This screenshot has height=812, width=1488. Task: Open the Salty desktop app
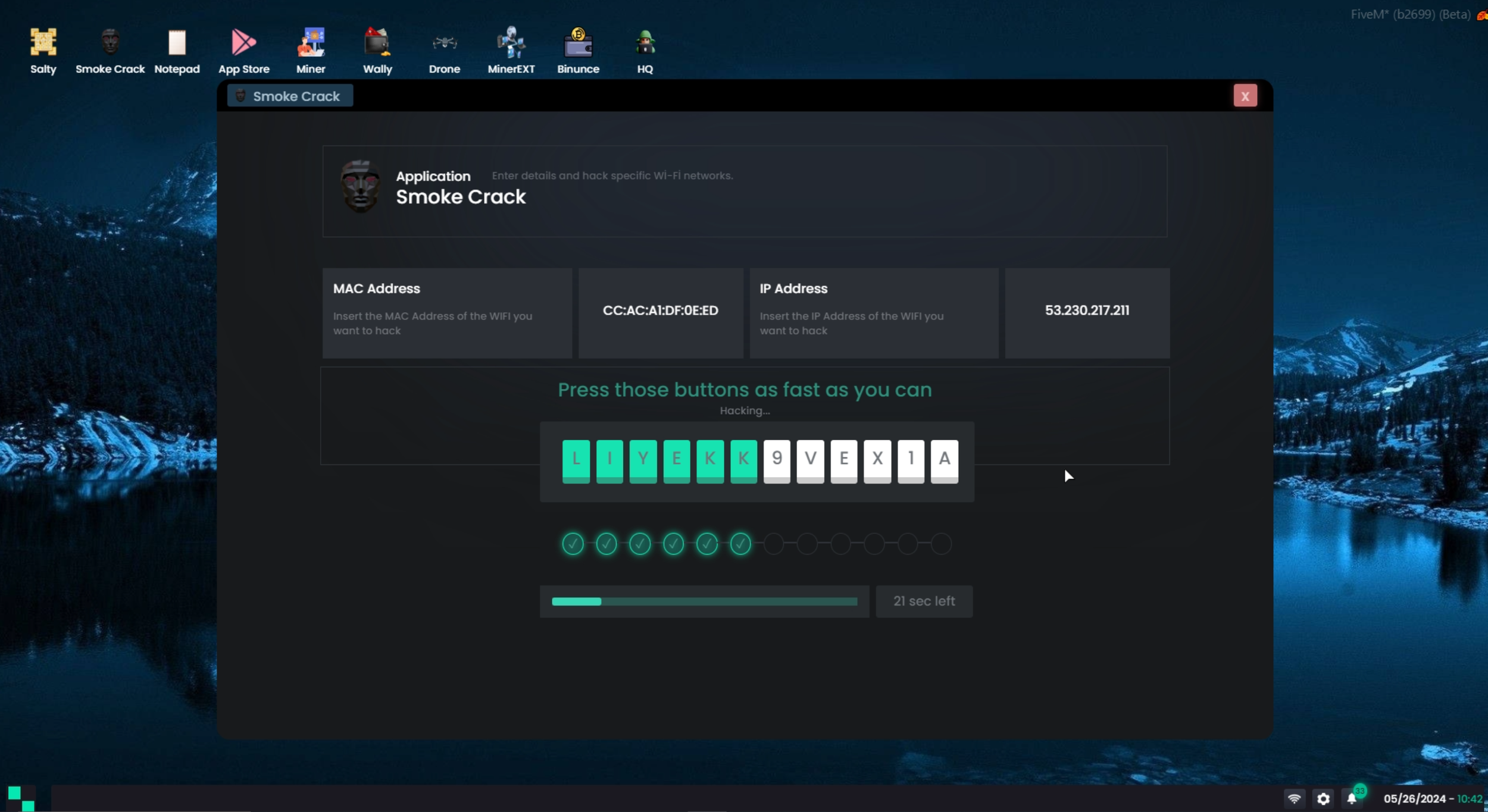pyautogui.click(x=43, y=51)
